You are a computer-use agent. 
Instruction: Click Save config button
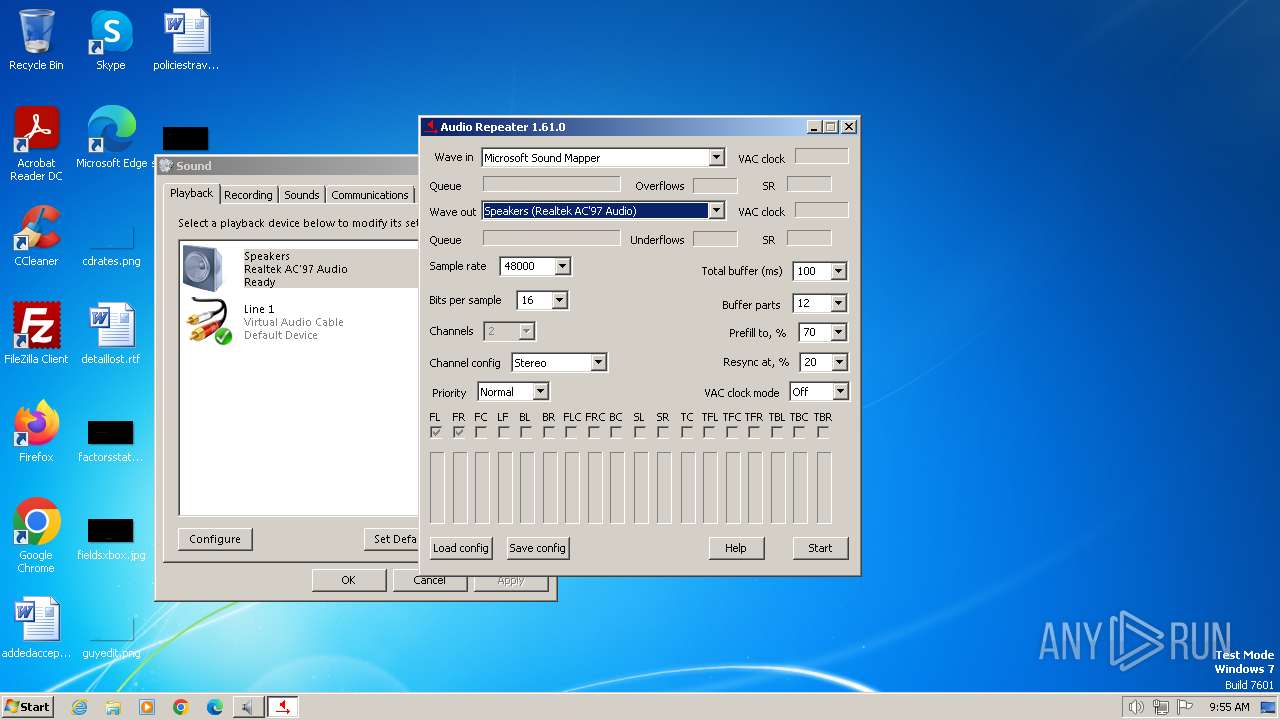tap(537, 548)
